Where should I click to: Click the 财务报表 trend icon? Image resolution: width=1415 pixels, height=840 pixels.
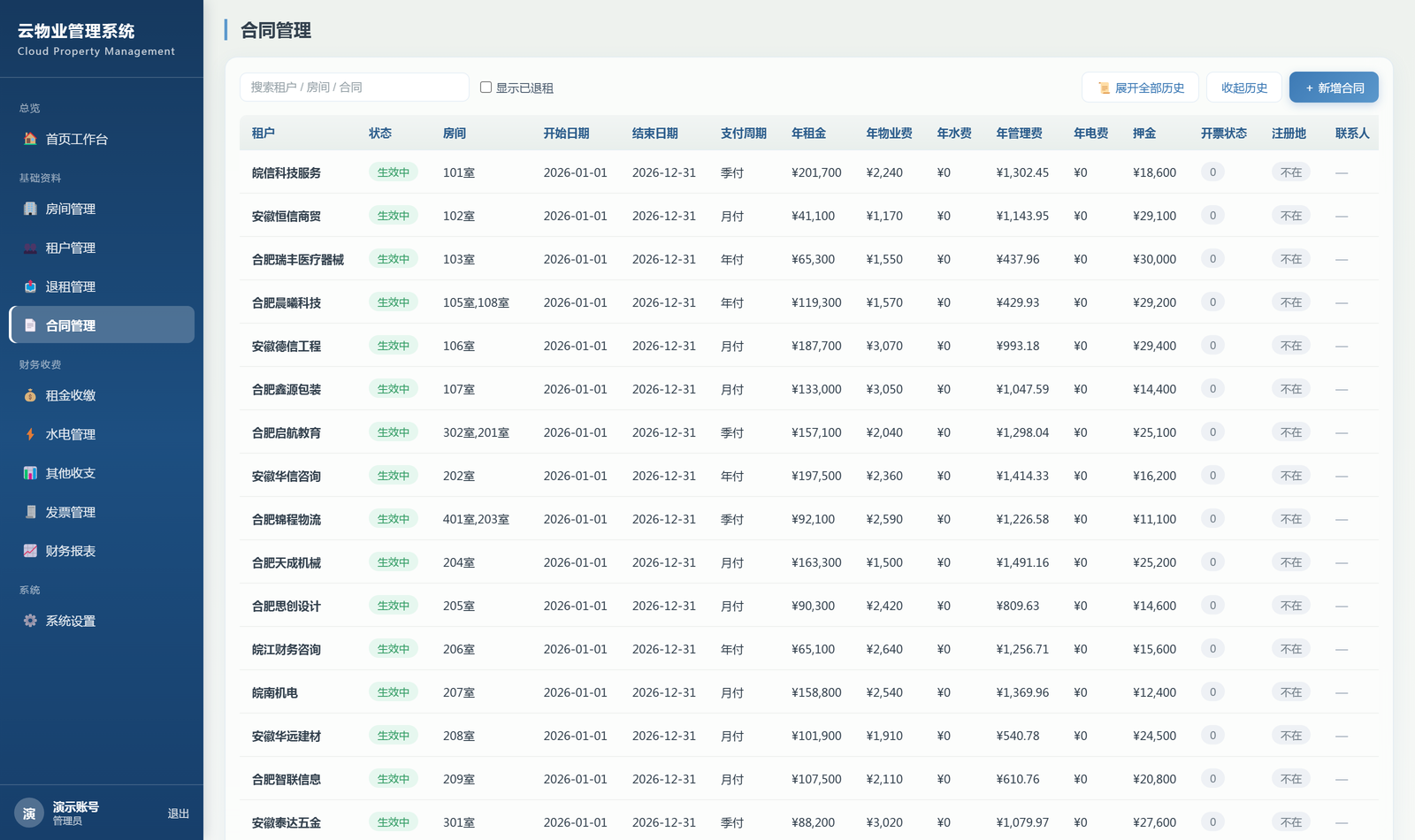point(30,551)
